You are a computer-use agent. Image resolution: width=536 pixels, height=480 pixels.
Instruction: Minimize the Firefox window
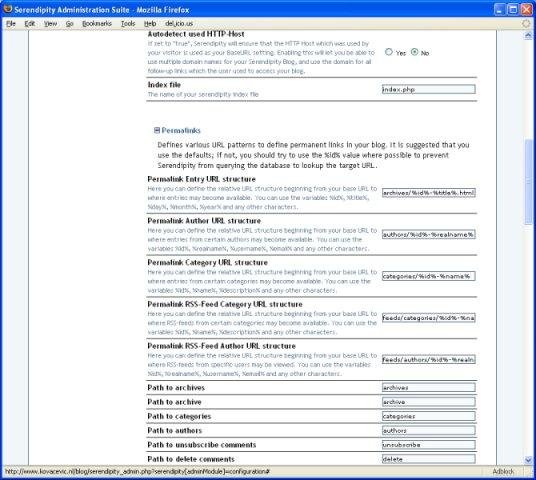pos(500,10)
